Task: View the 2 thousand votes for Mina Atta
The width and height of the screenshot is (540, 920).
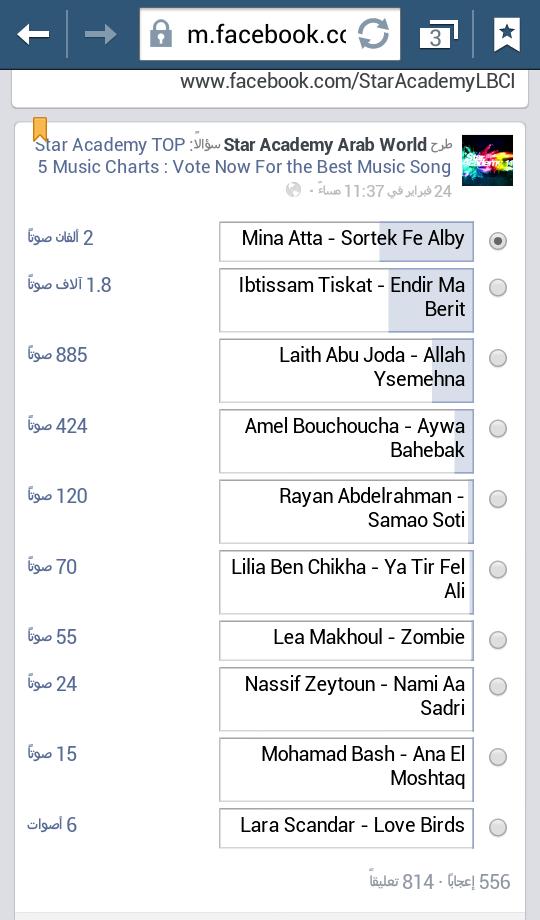Action: (60, 237)
